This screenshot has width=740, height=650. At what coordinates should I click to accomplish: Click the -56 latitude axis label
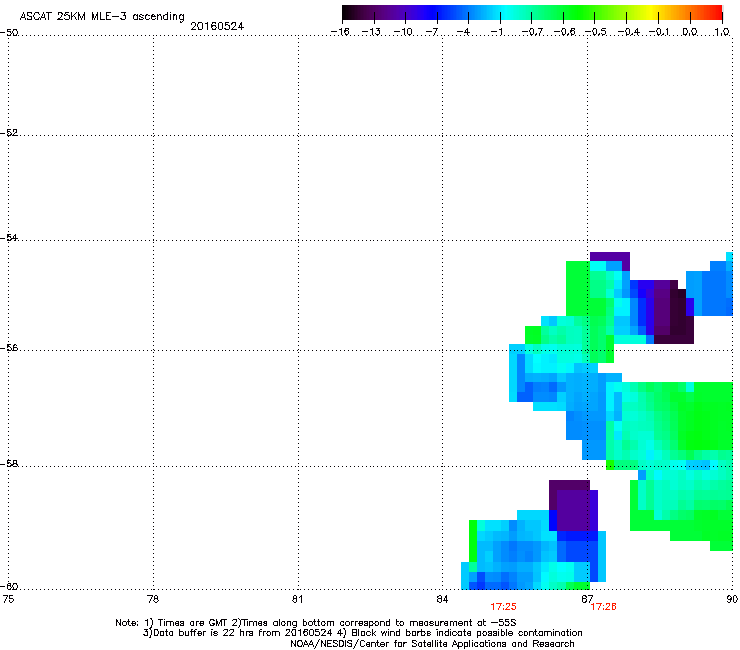click(x=9, y=347)
